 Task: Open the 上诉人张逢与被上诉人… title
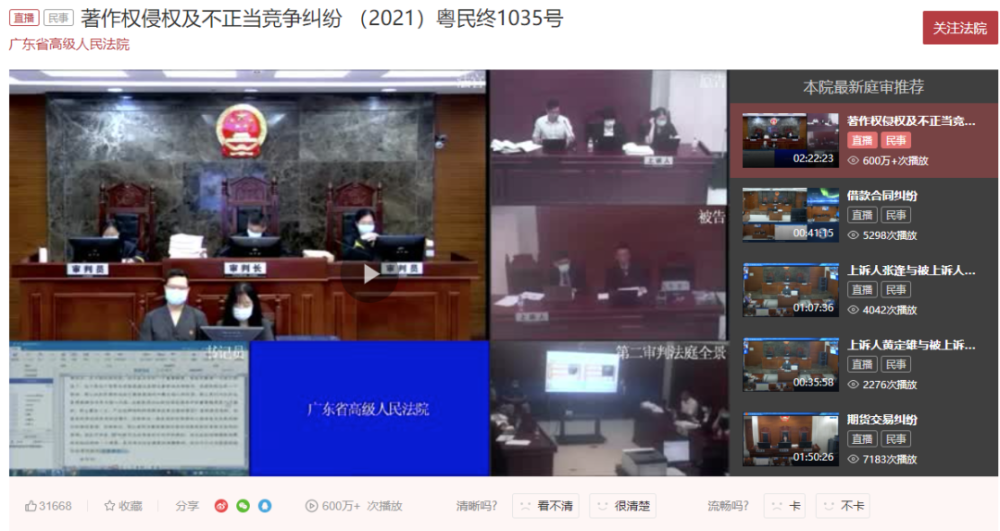point(911,270)
